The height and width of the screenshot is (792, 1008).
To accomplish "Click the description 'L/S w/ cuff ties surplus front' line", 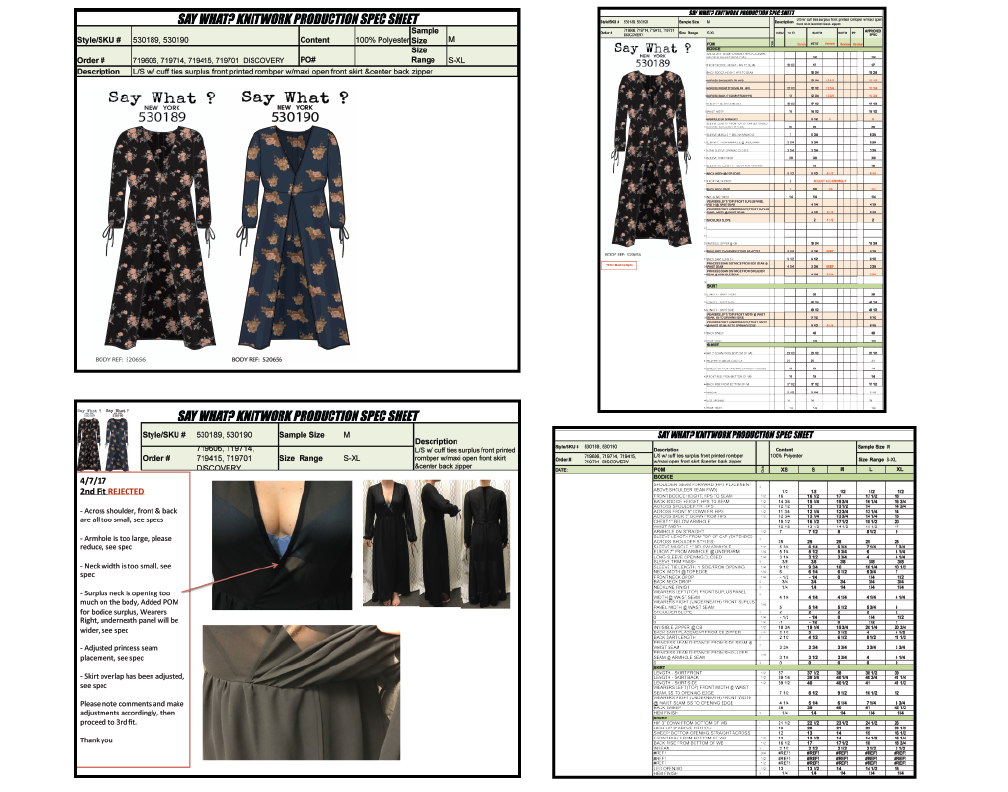I will [x=283, y=71].
